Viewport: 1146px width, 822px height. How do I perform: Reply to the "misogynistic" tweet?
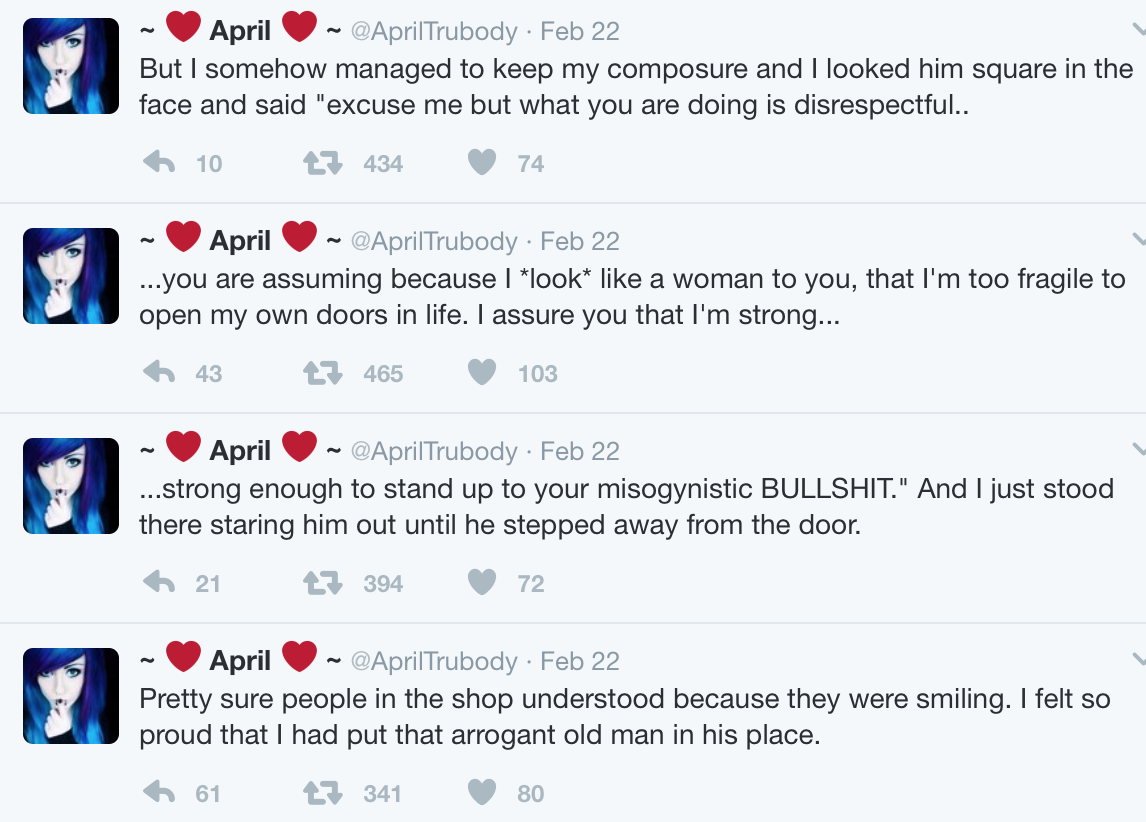pyautogui.click(x=160, y=583)
